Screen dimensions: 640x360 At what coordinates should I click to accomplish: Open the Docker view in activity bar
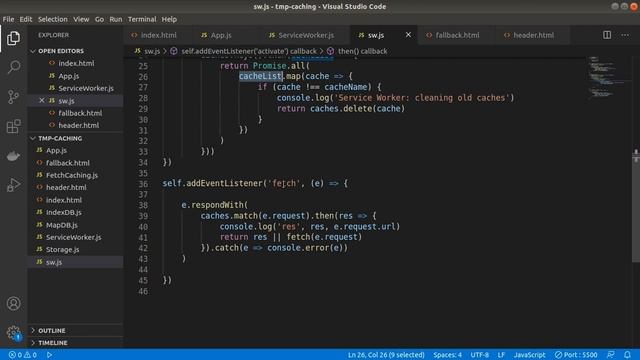(x=13, y=156)
